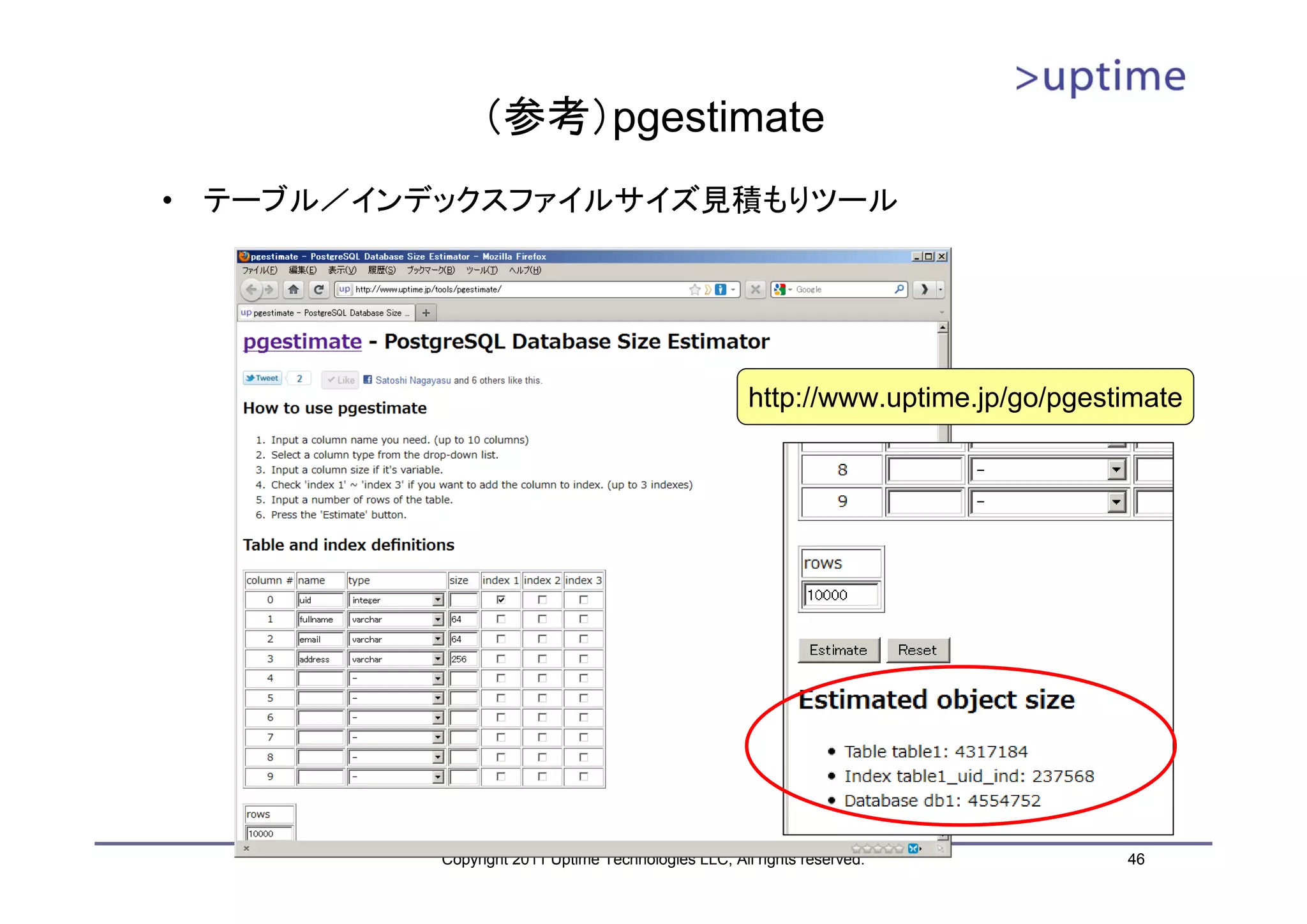Click the toolbar overflow chevron icon
The image size is (1307, 924).
click(924, 290)
